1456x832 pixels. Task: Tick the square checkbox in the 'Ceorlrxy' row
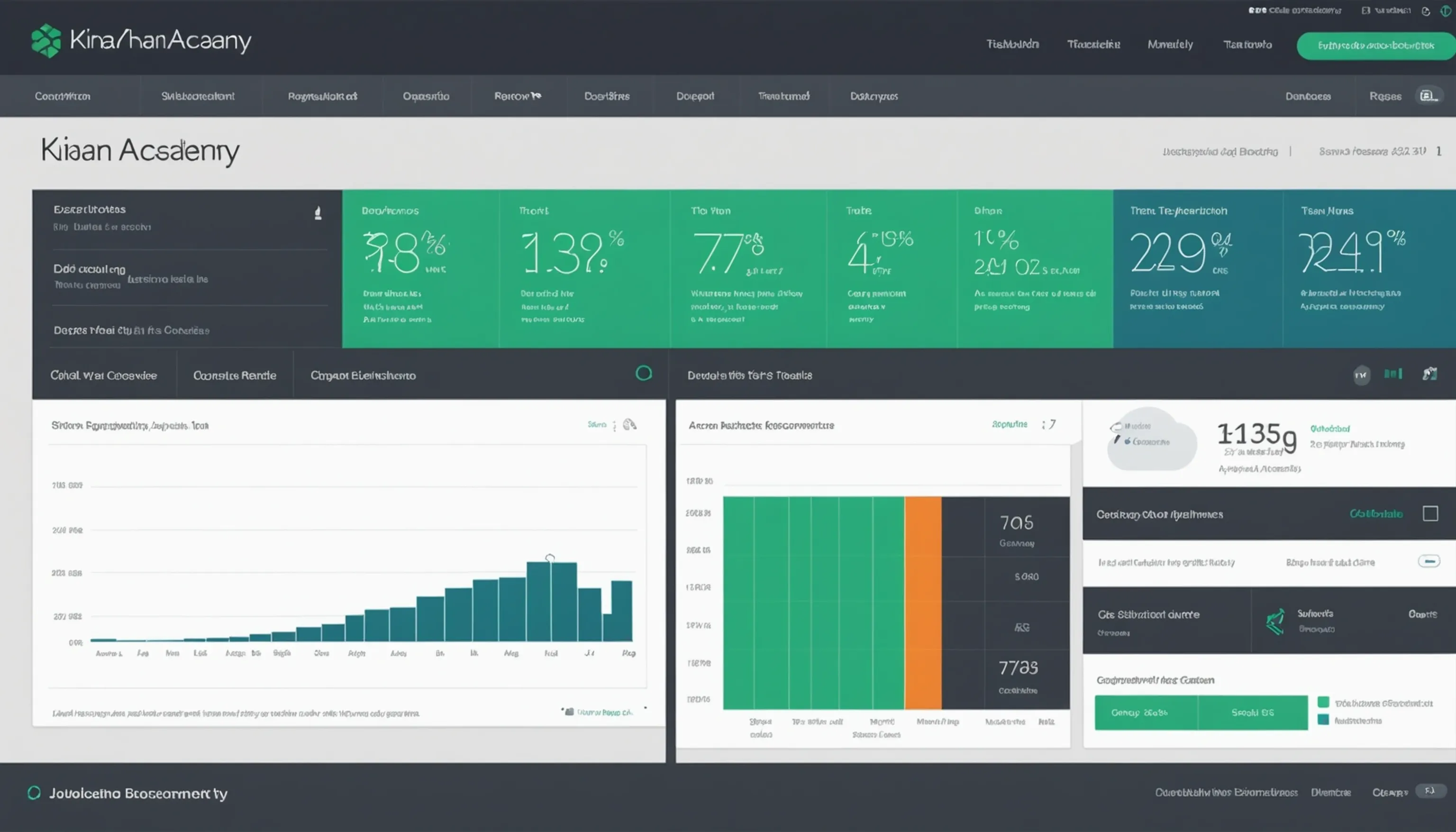pyautogui.click(x=1430, y=513)
